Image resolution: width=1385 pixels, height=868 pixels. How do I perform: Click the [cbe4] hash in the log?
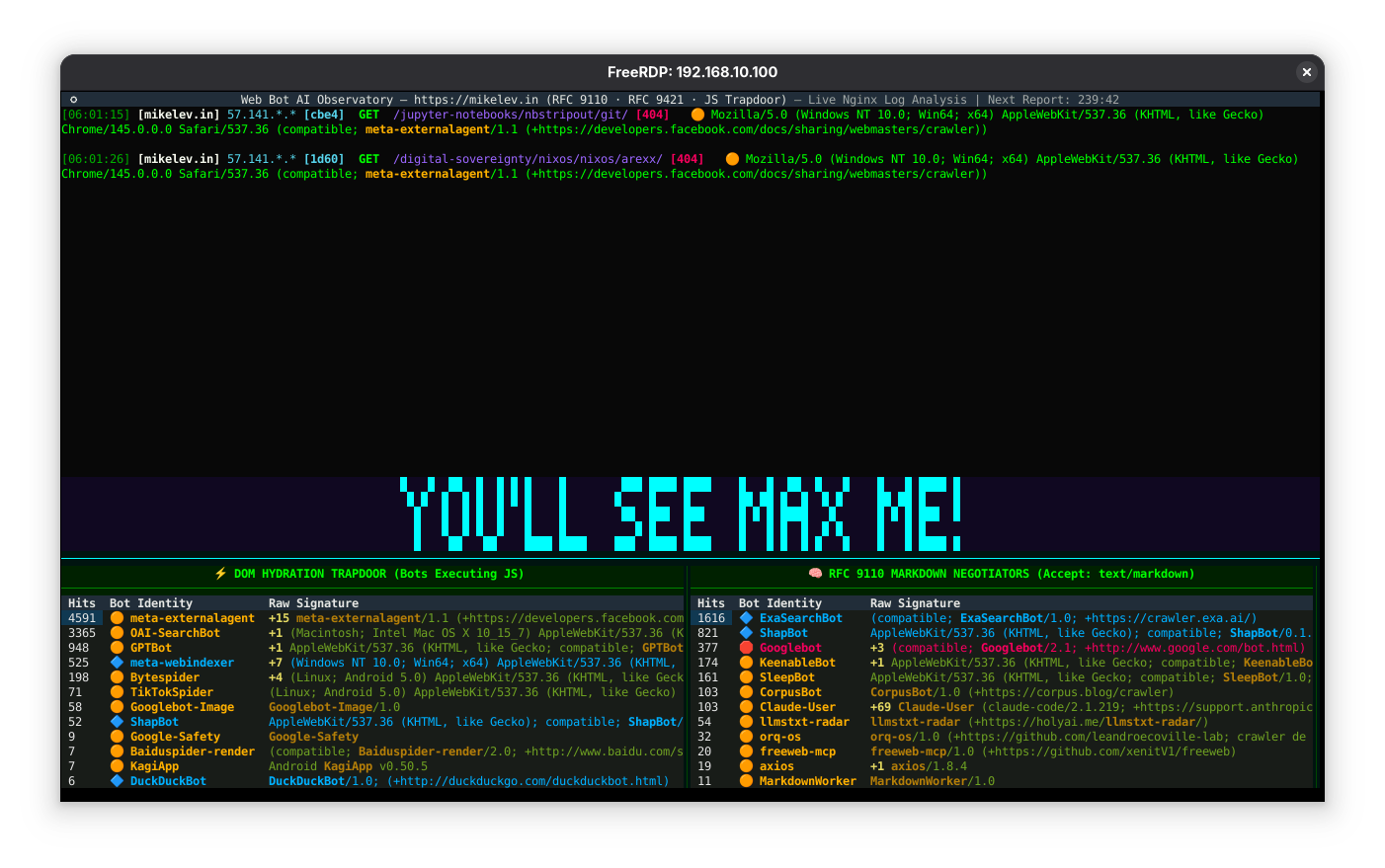(324, 115)
